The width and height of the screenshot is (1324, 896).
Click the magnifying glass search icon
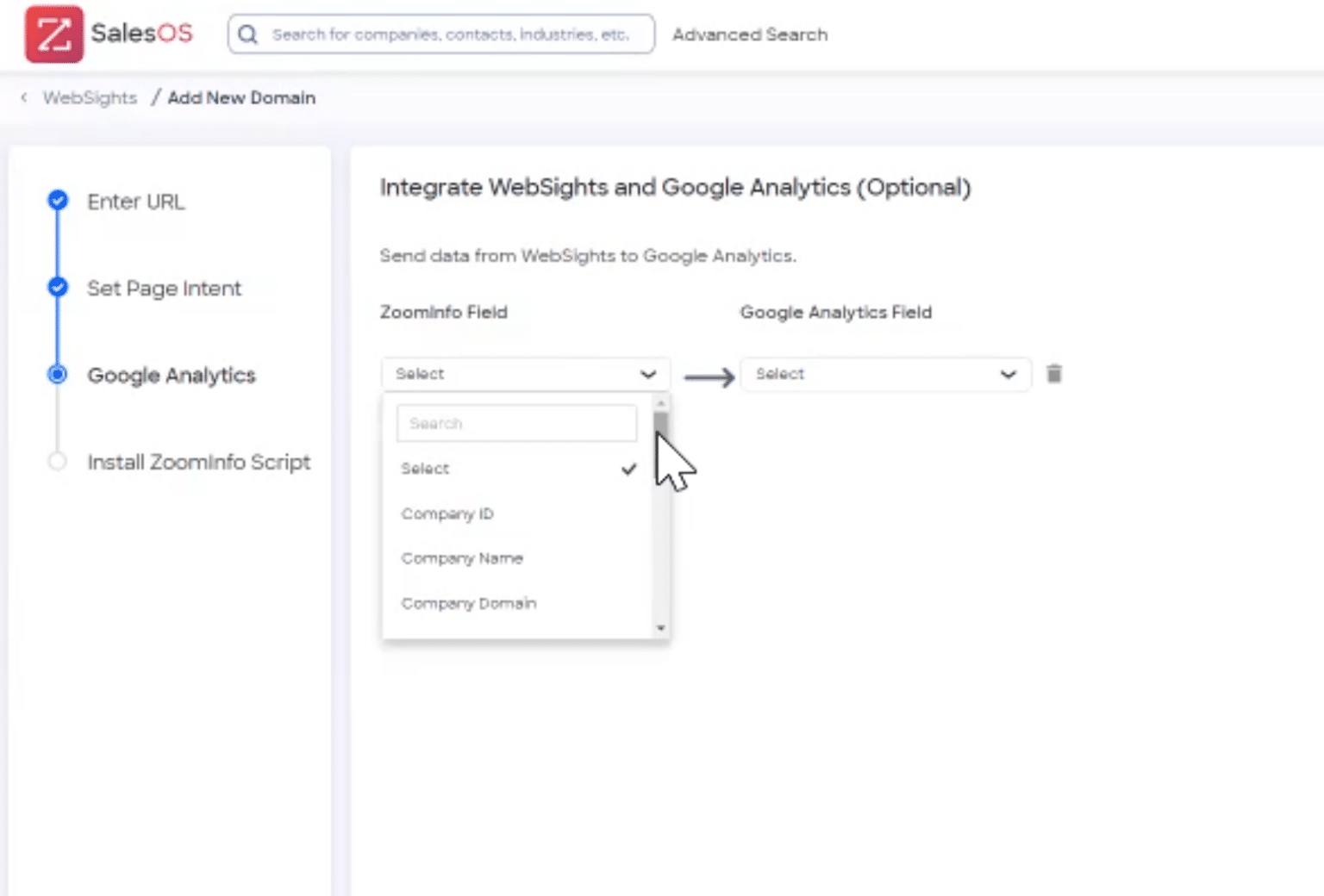tap(249, 34)
